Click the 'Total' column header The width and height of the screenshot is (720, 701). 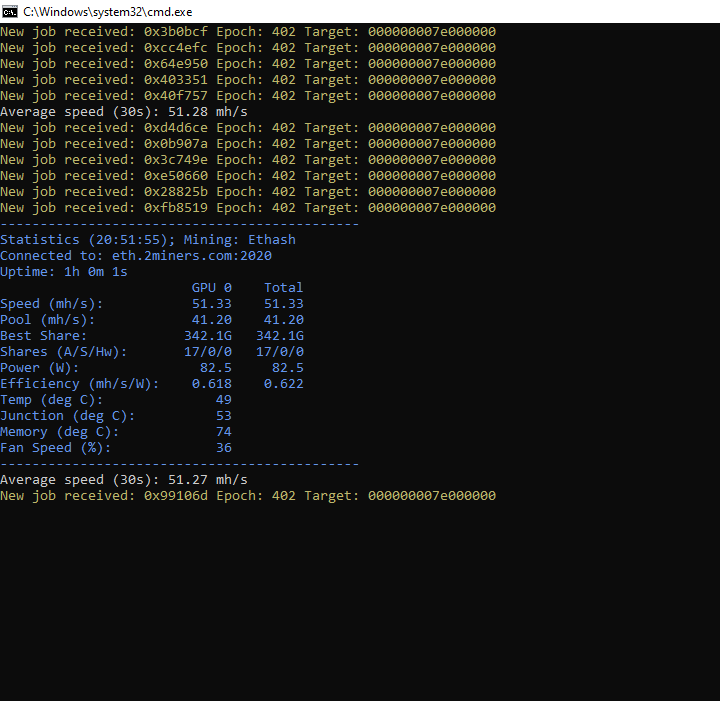(283, 288)
